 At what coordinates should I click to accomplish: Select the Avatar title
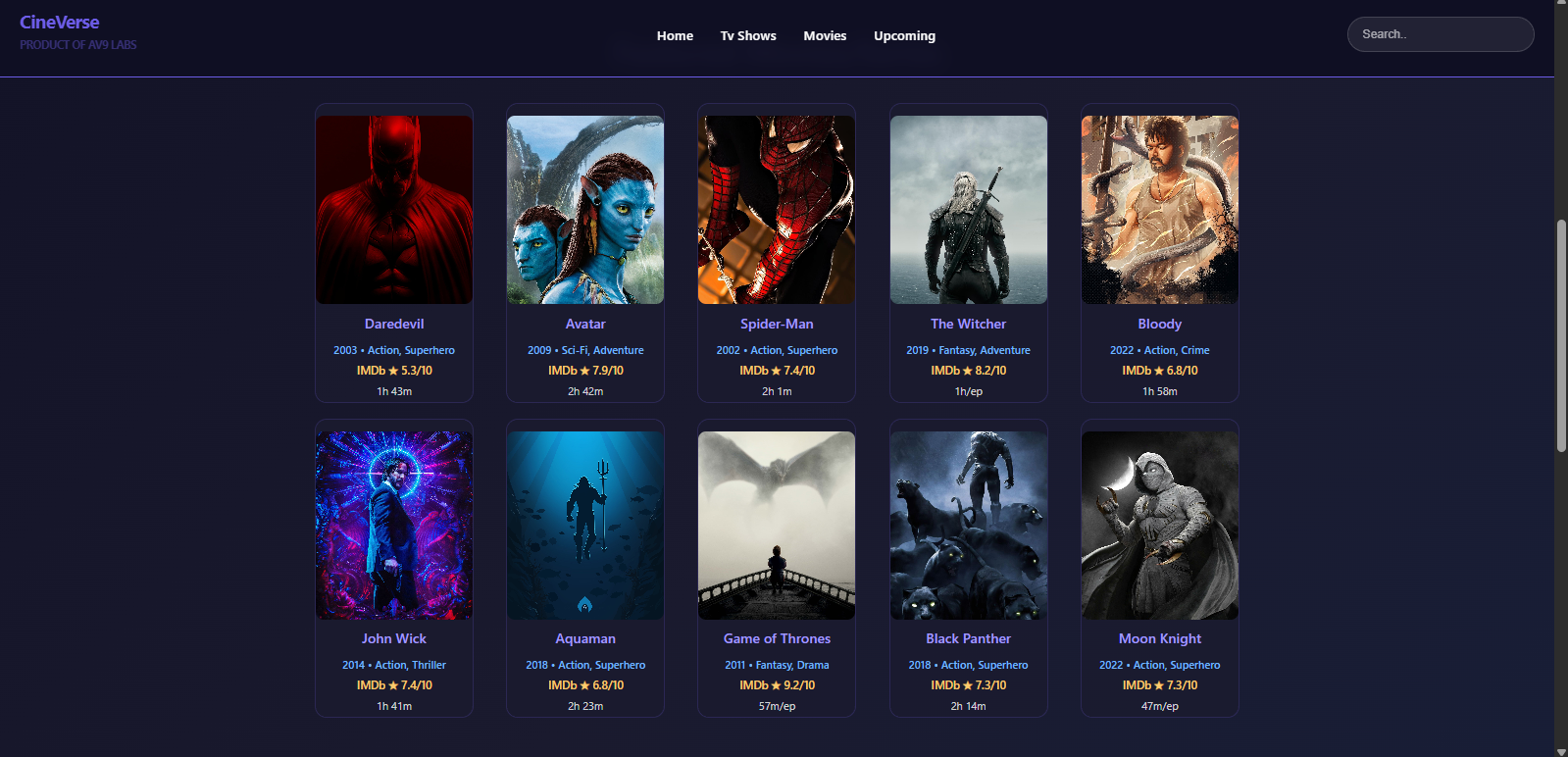[585, 324]
